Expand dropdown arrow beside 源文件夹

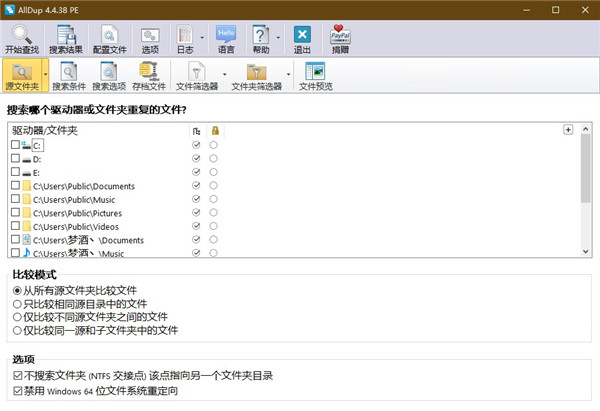click(x=45, y=75)
